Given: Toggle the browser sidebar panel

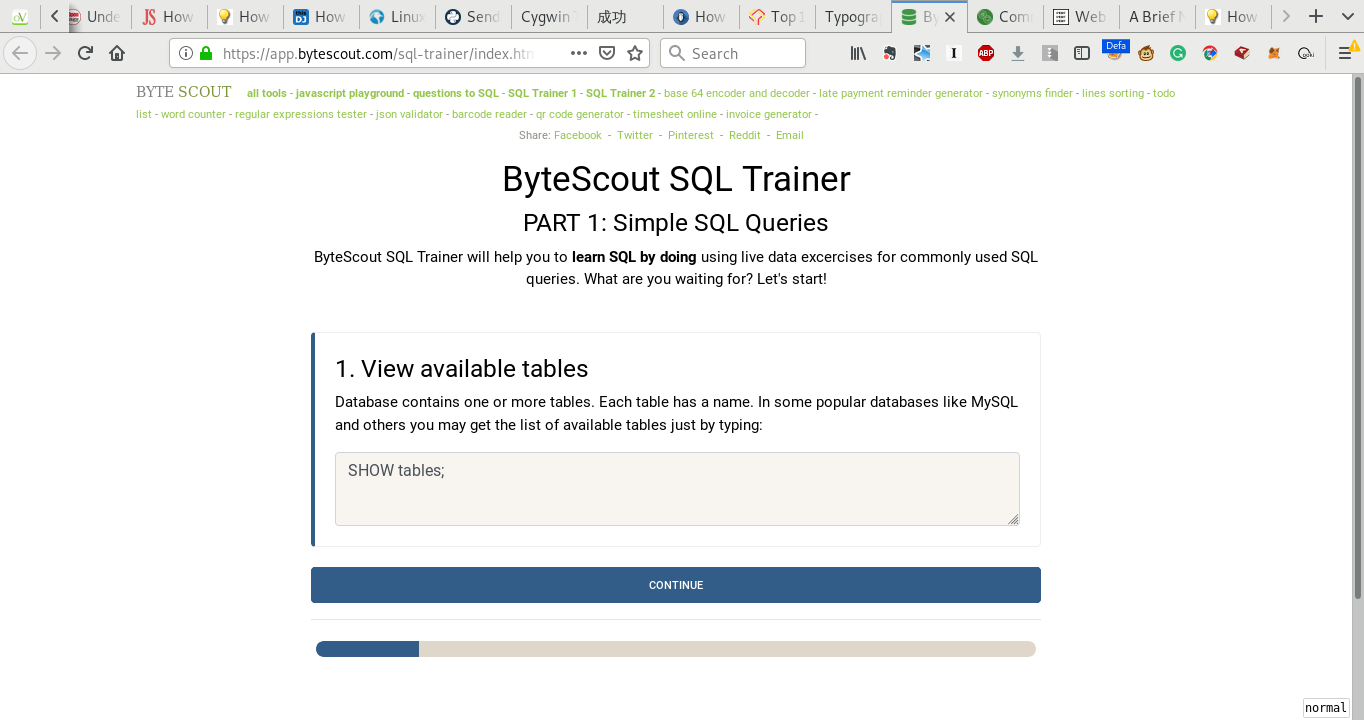Looking at the screenshot, I should pos(1081,52).
